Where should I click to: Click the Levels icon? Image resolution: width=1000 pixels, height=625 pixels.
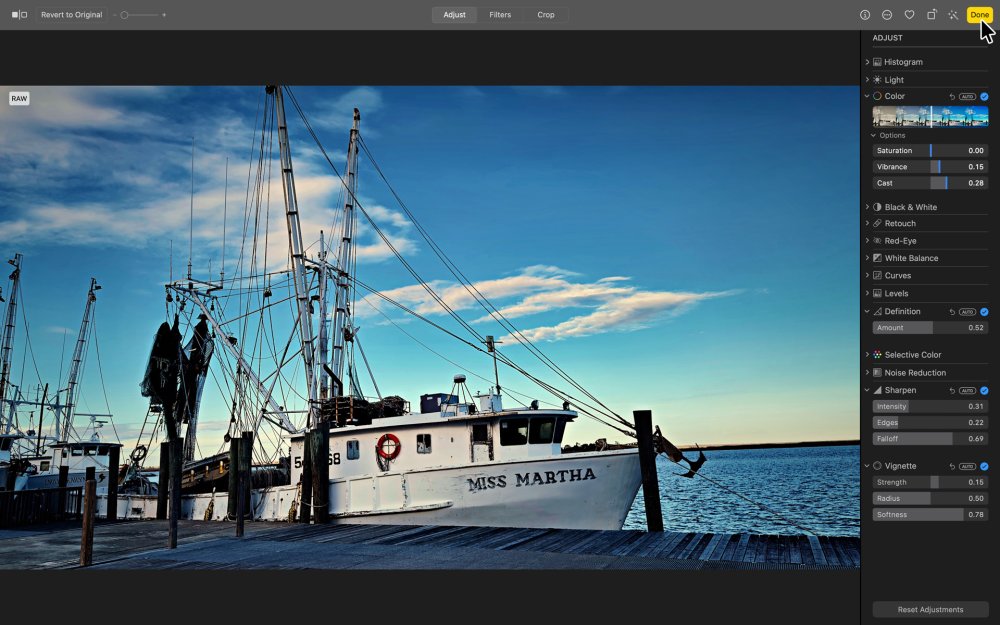click(878, 293)
